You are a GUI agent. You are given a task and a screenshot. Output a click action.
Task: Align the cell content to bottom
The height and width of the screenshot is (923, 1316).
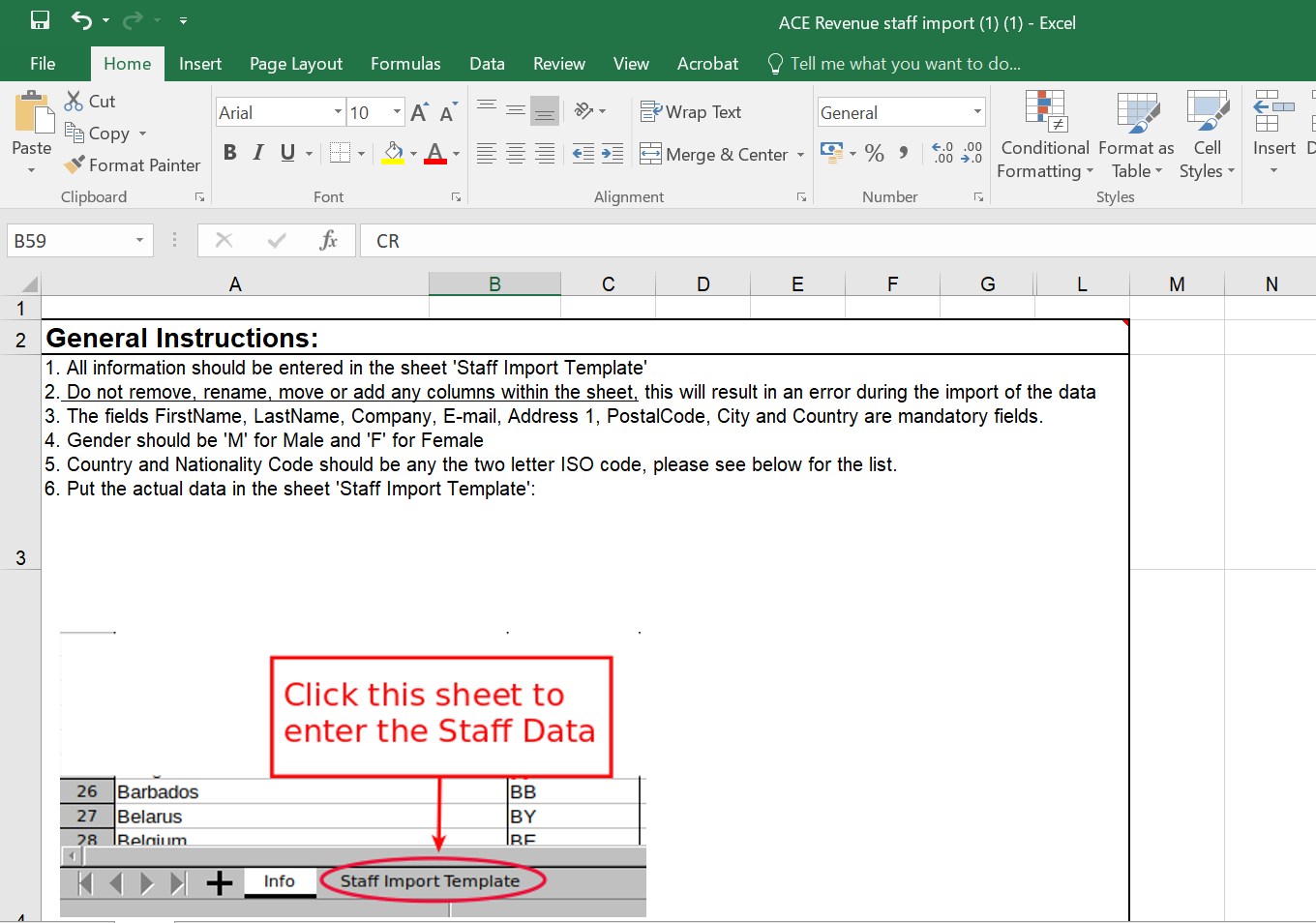(x=545, y=111)
